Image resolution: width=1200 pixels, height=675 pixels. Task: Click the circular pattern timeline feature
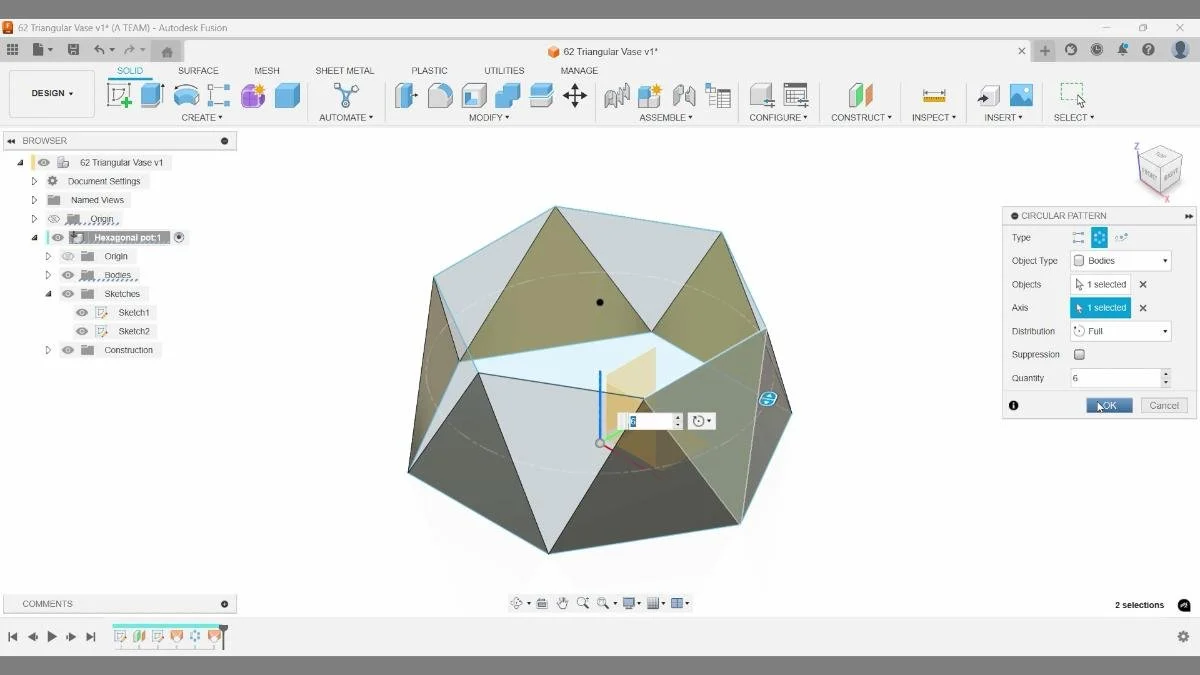click(x=196, y=636)
